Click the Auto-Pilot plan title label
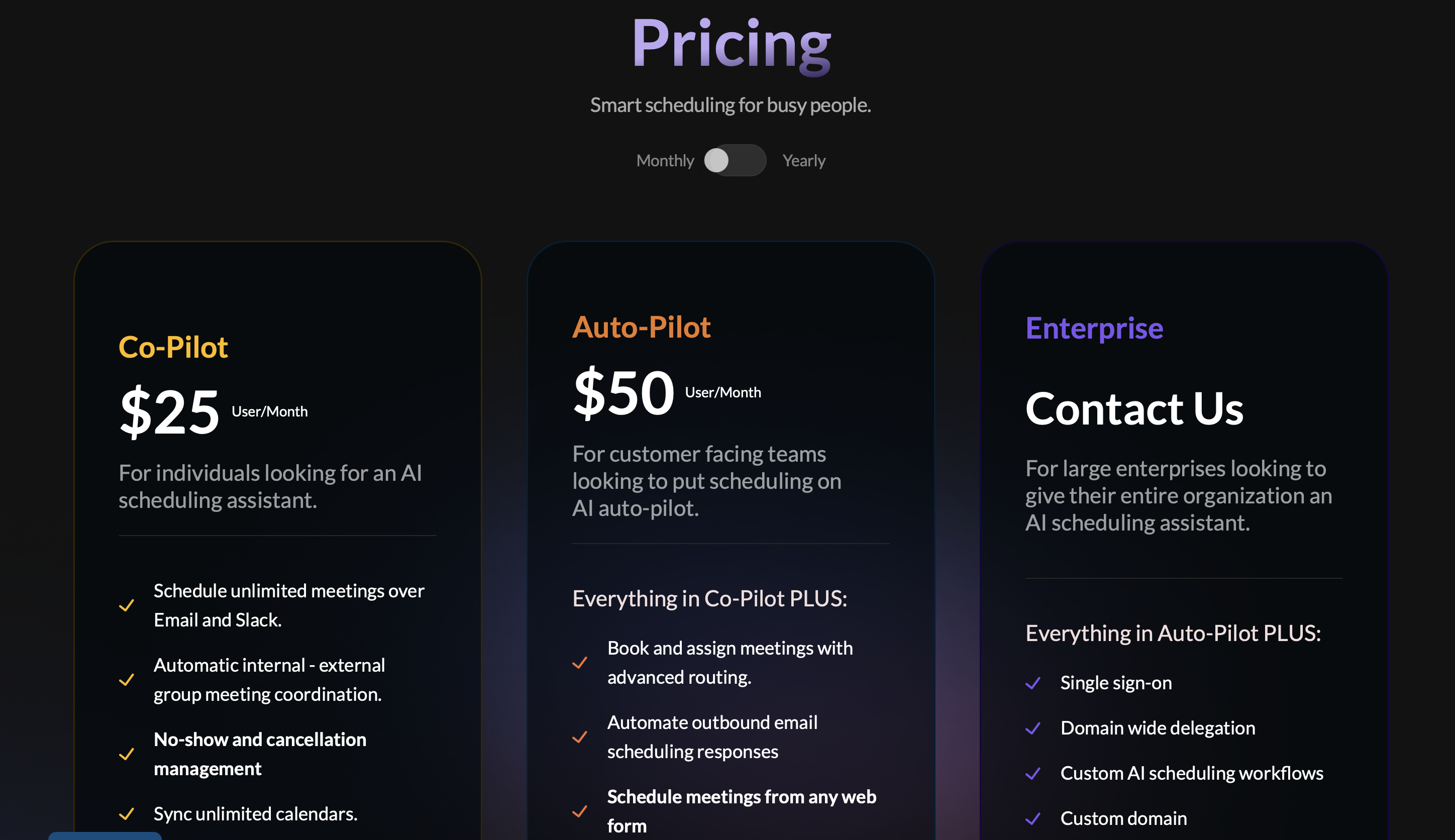The width and height of the screenshot is (1455, 840). click(x=641, y=327)
